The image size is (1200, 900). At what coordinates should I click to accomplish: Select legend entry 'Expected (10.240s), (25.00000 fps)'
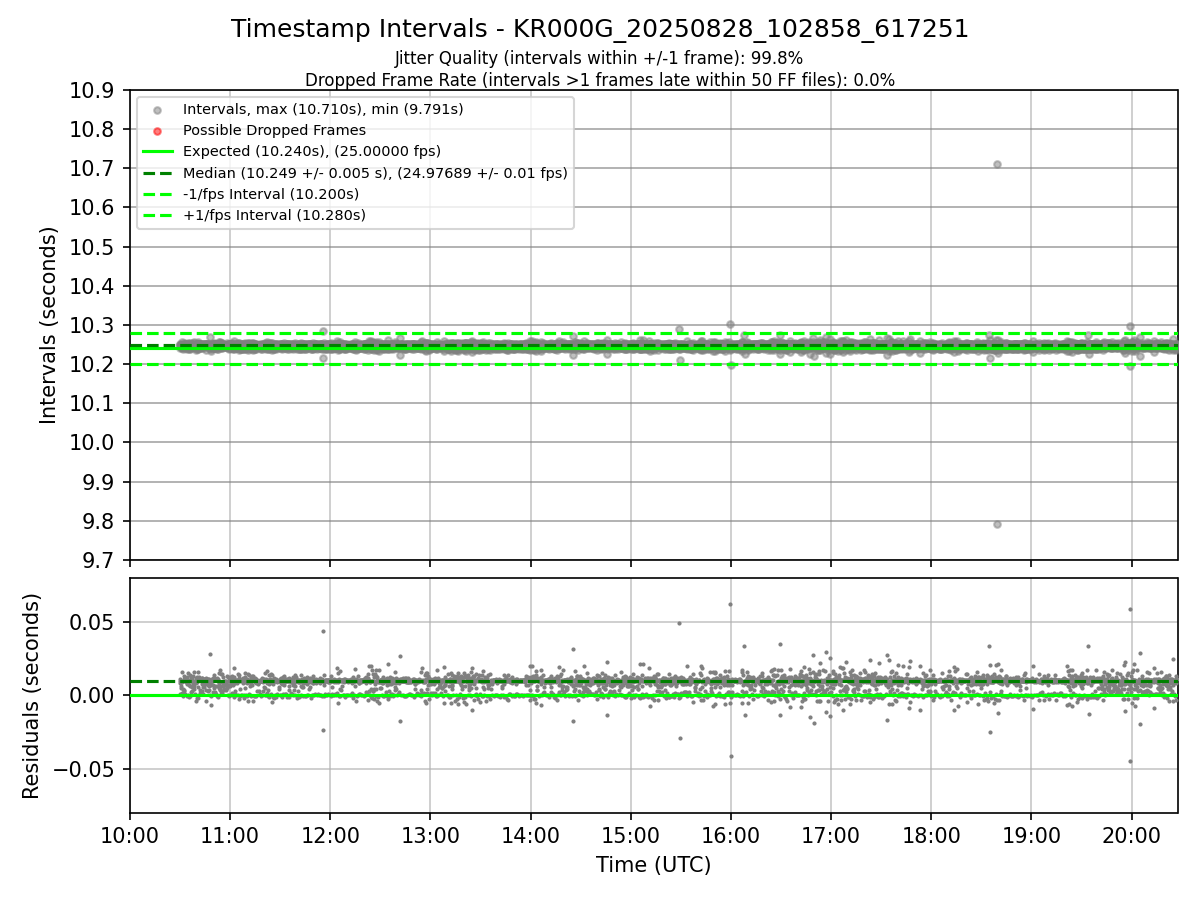pos(312,151)
